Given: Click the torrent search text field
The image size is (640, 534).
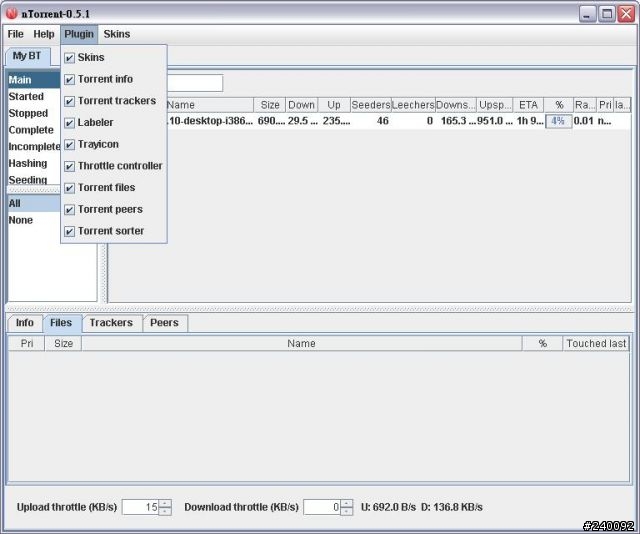Looking at the screenshot, I should tap(195, 83).
